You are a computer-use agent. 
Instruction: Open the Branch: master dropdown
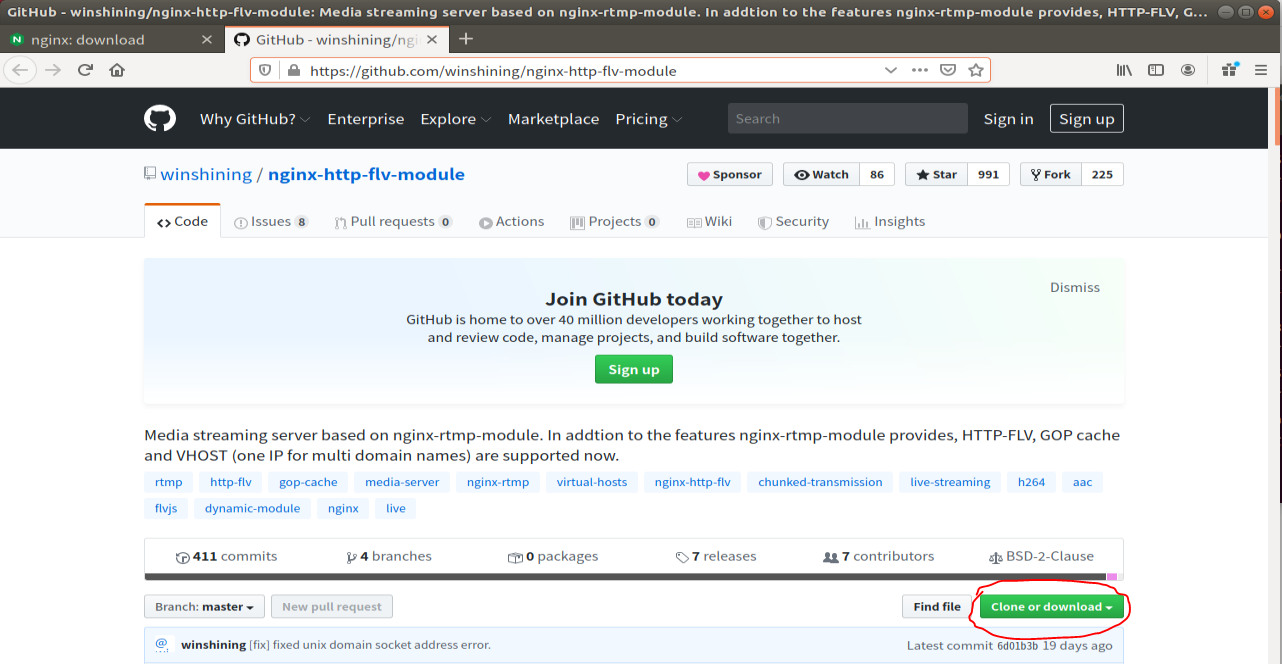205,607
